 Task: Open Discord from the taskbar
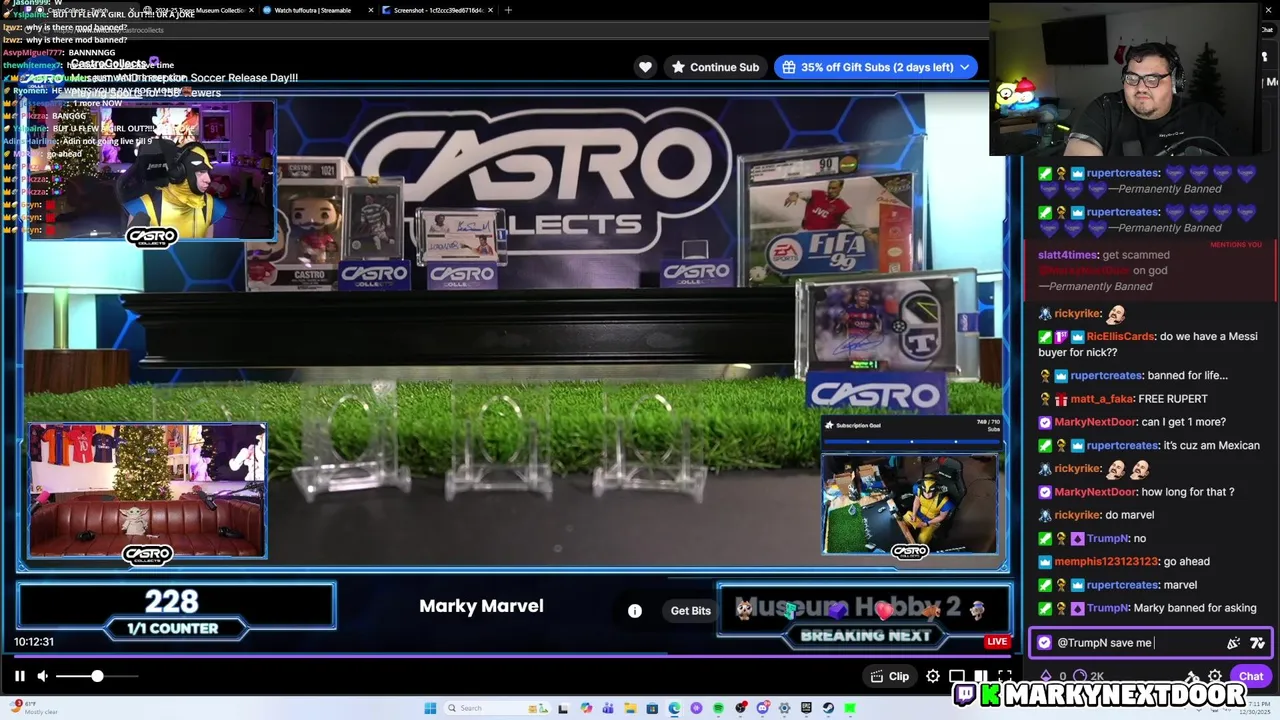coord(762,708)
